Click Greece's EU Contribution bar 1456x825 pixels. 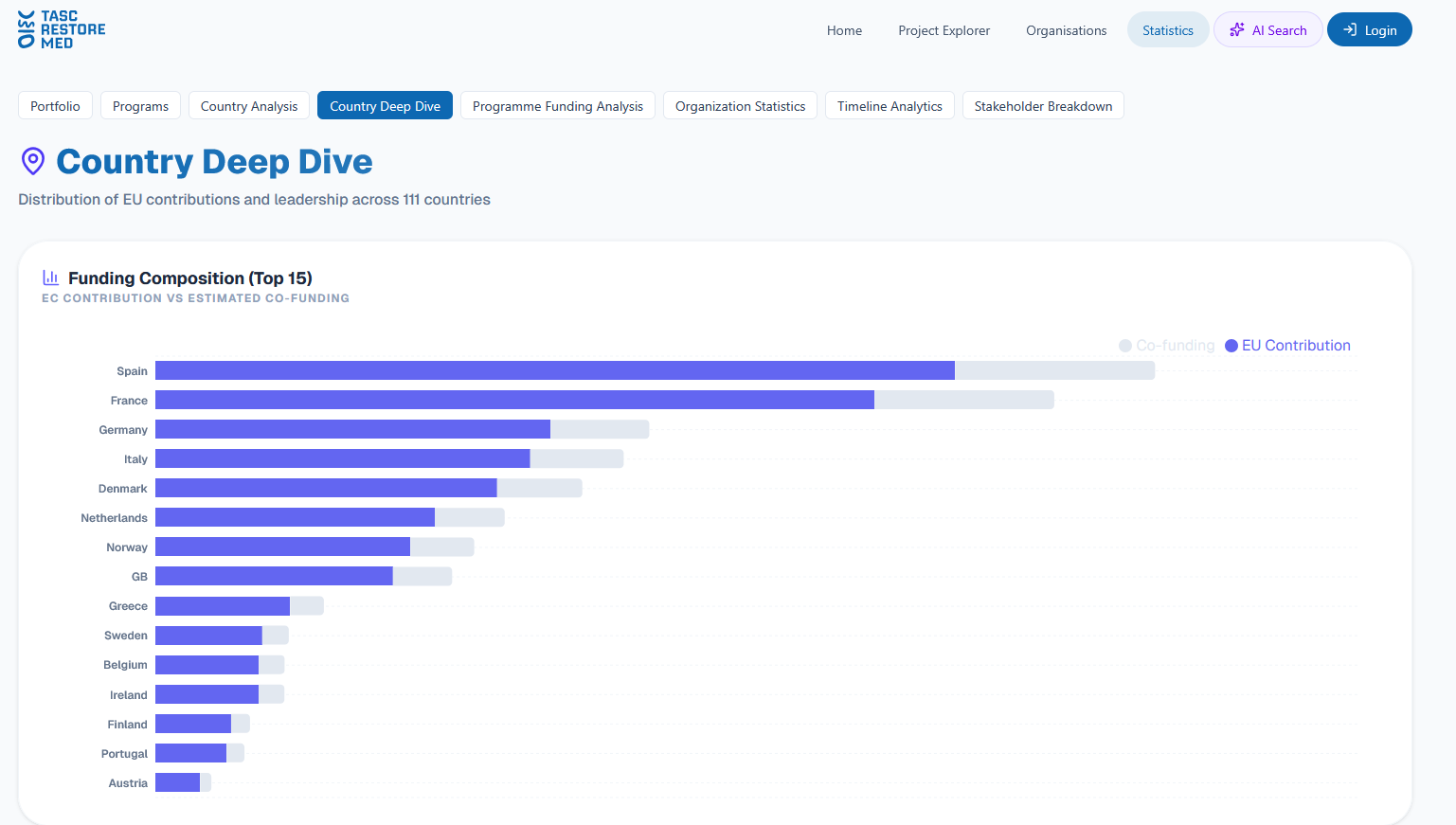pos(223,605)
